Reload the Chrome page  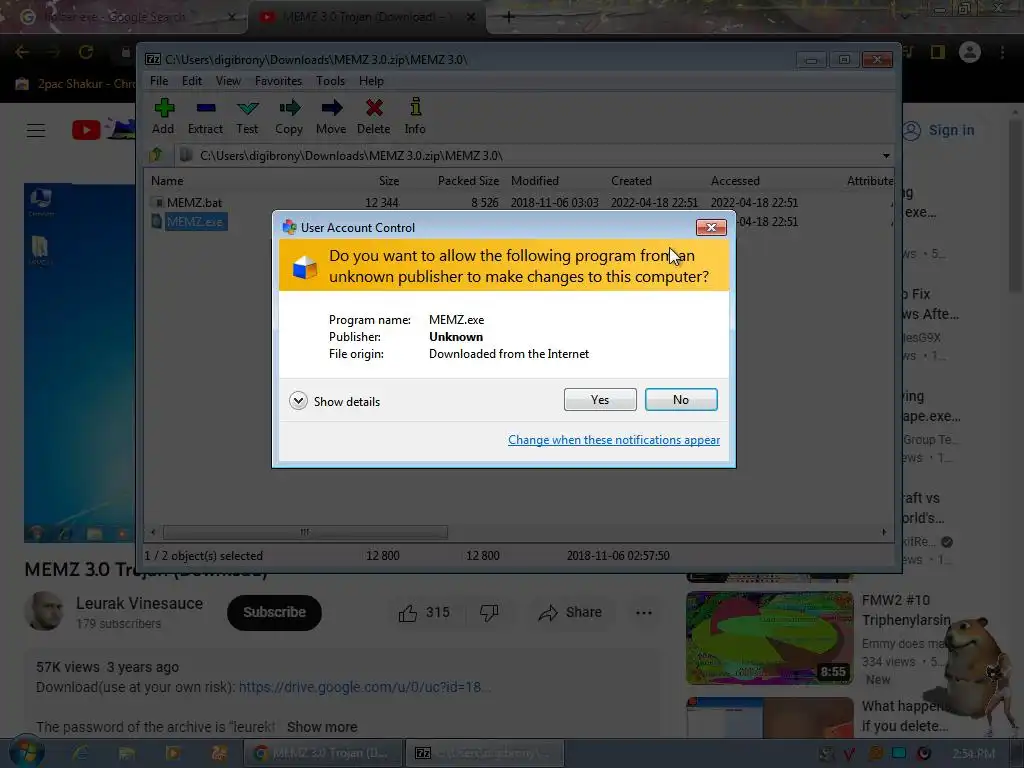(86, 52)
